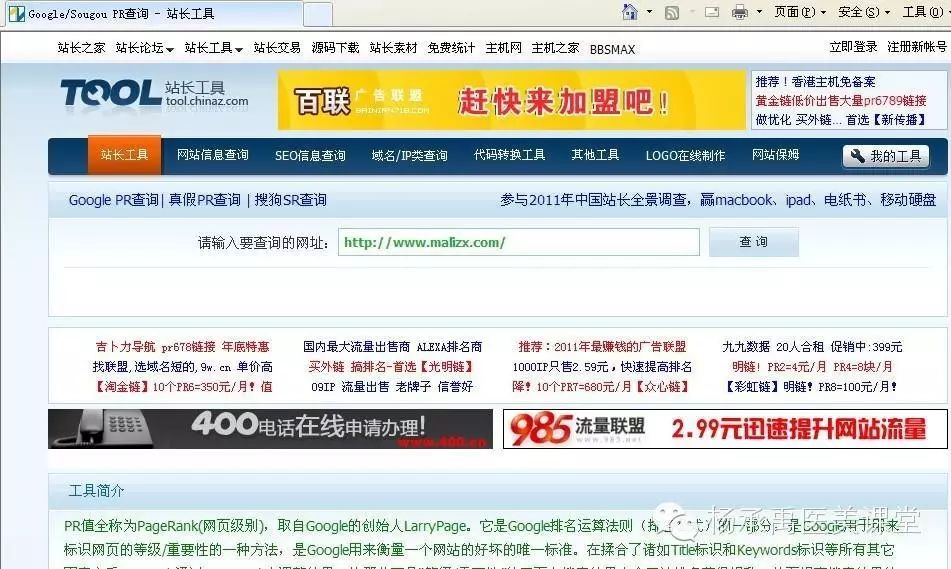Open 做优化 买外链 新传播 ad link
Image resolution: width=951 pixels, height=569 pixels.
841,120
